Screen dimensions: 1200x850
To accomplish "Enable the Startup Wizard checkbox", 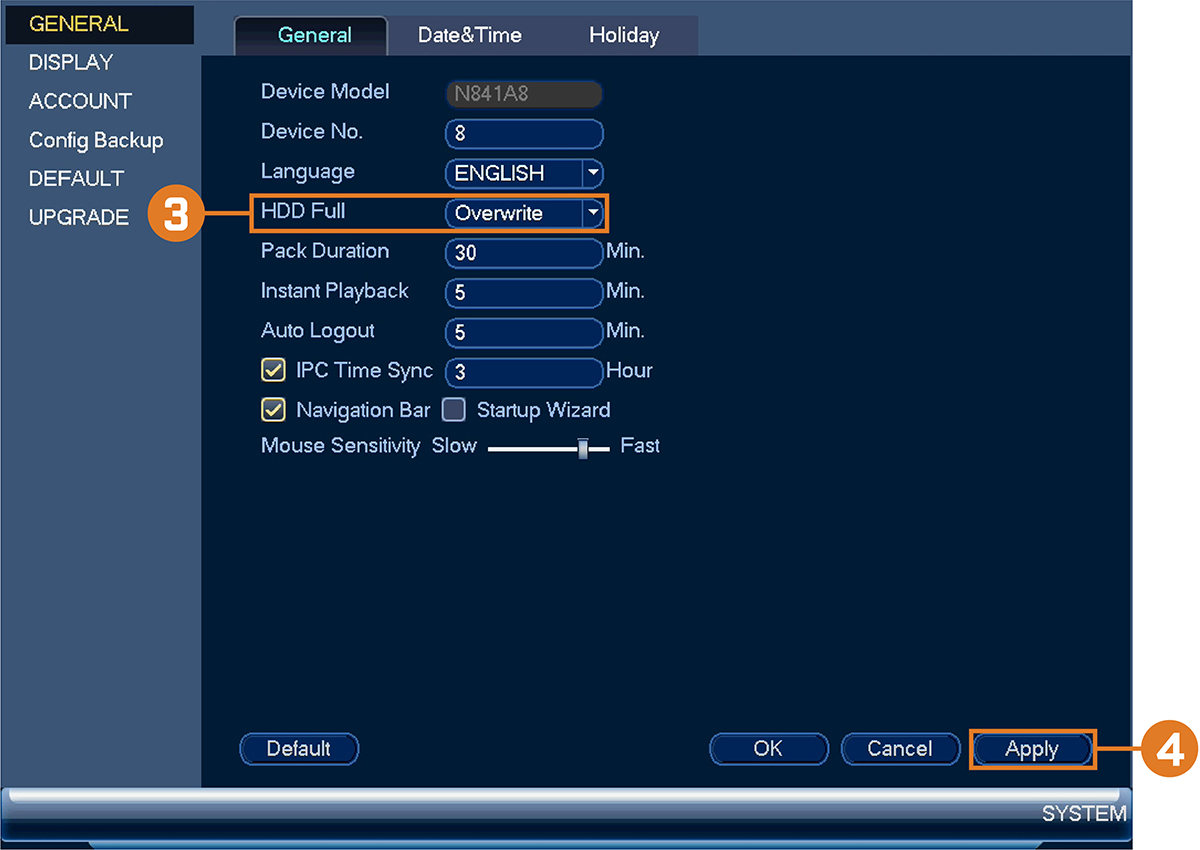I will [x=454, y=410].
